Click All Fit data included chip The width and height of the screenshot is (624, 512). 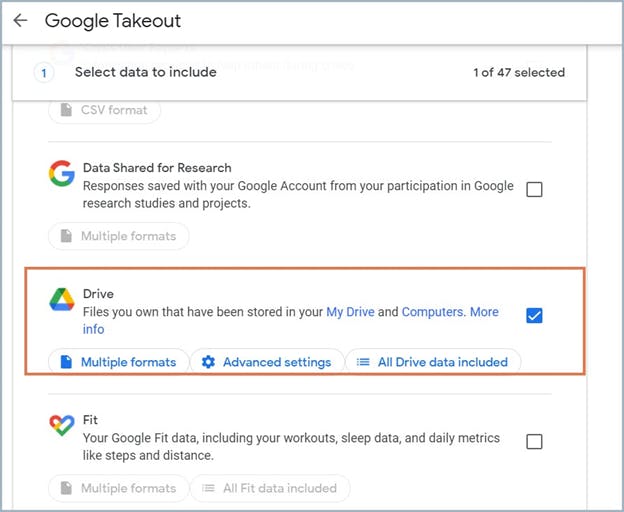[x=270, y=488]
